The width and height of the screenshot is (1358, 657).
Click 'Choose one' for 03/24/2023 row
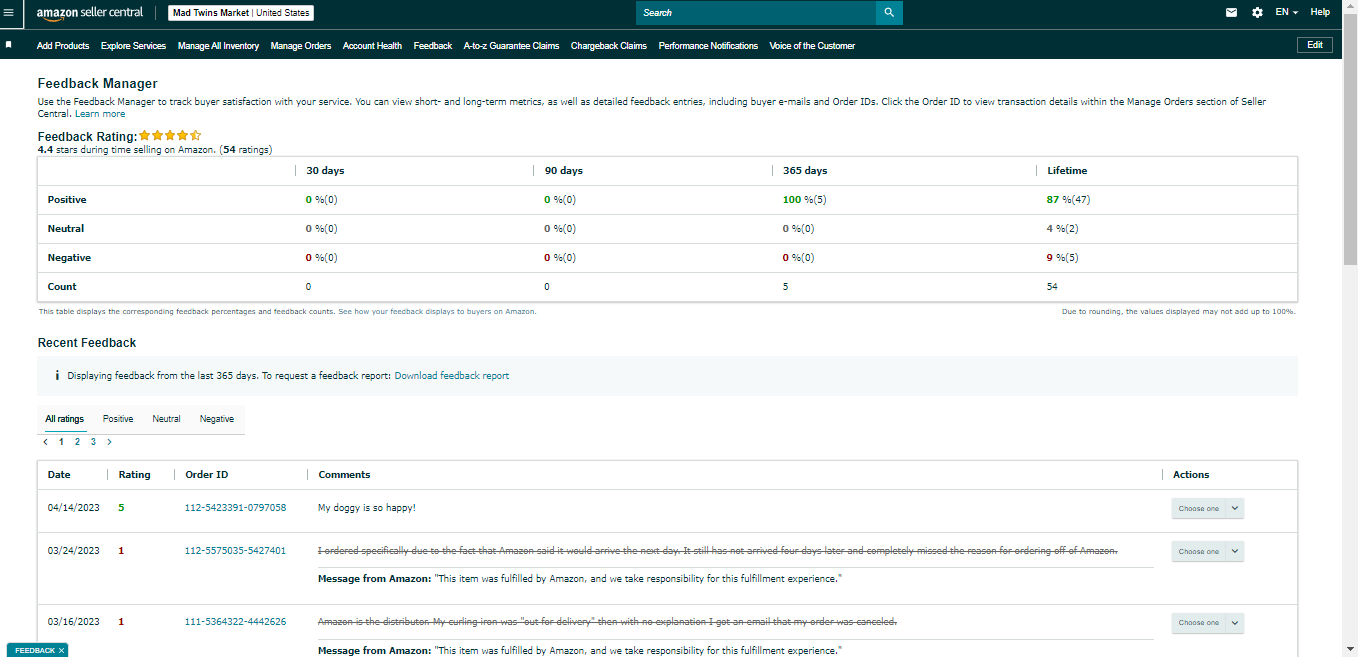coord(1199,551)
